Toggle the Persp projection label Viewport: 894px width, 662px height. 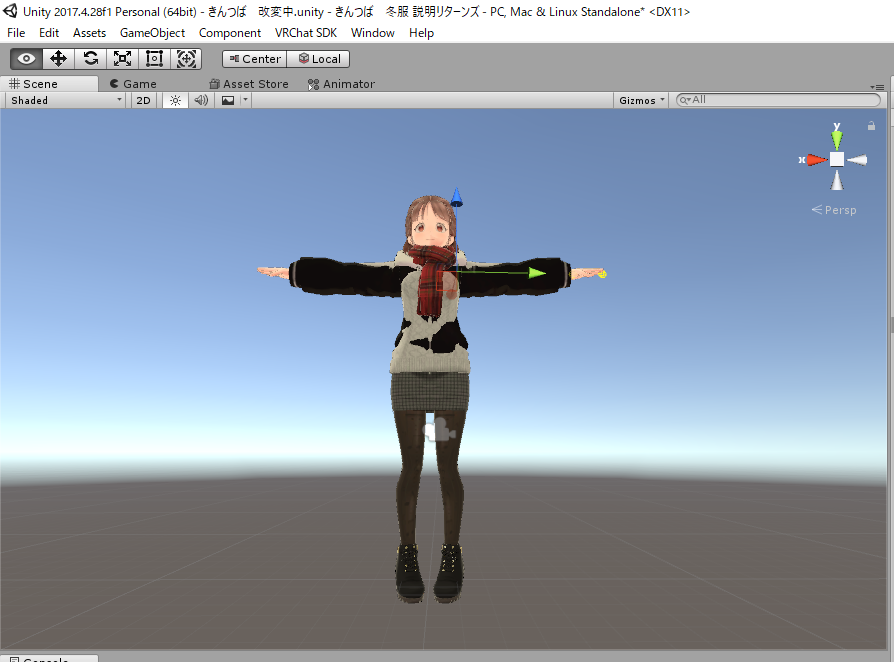point(834,210)
